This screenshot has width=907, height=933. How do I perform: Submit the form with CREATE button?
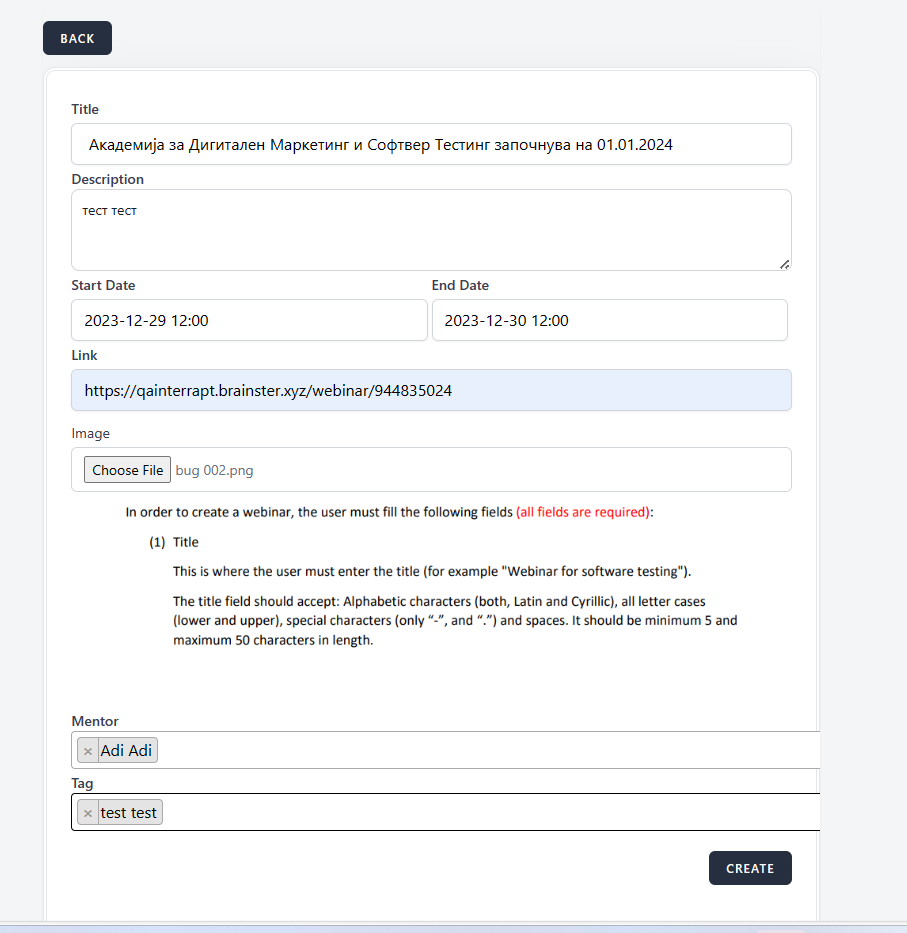pos(749,868)
